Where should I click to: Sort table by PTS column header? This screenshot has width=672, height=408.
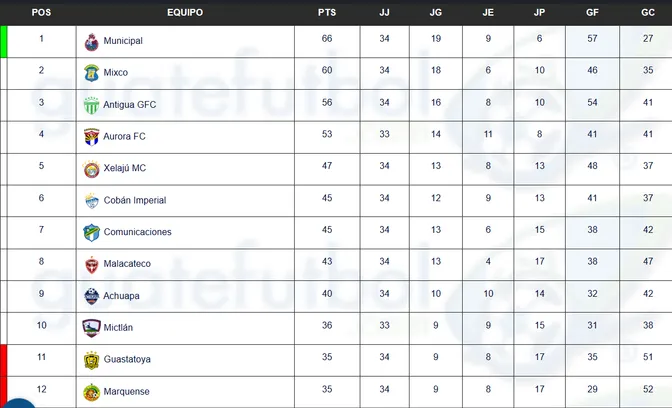coord(327,12)
